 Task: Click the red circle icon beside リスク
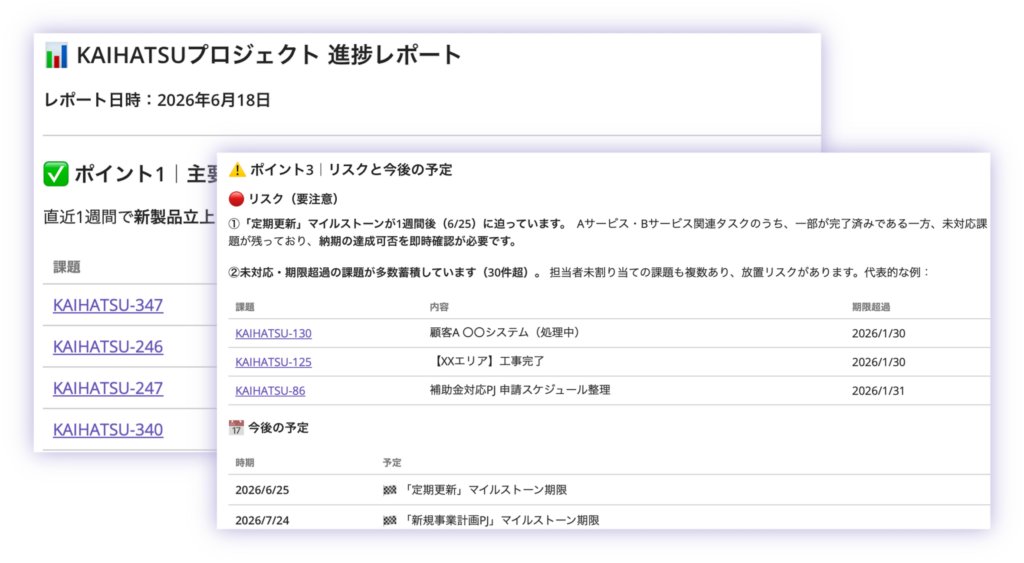point(236,199)
